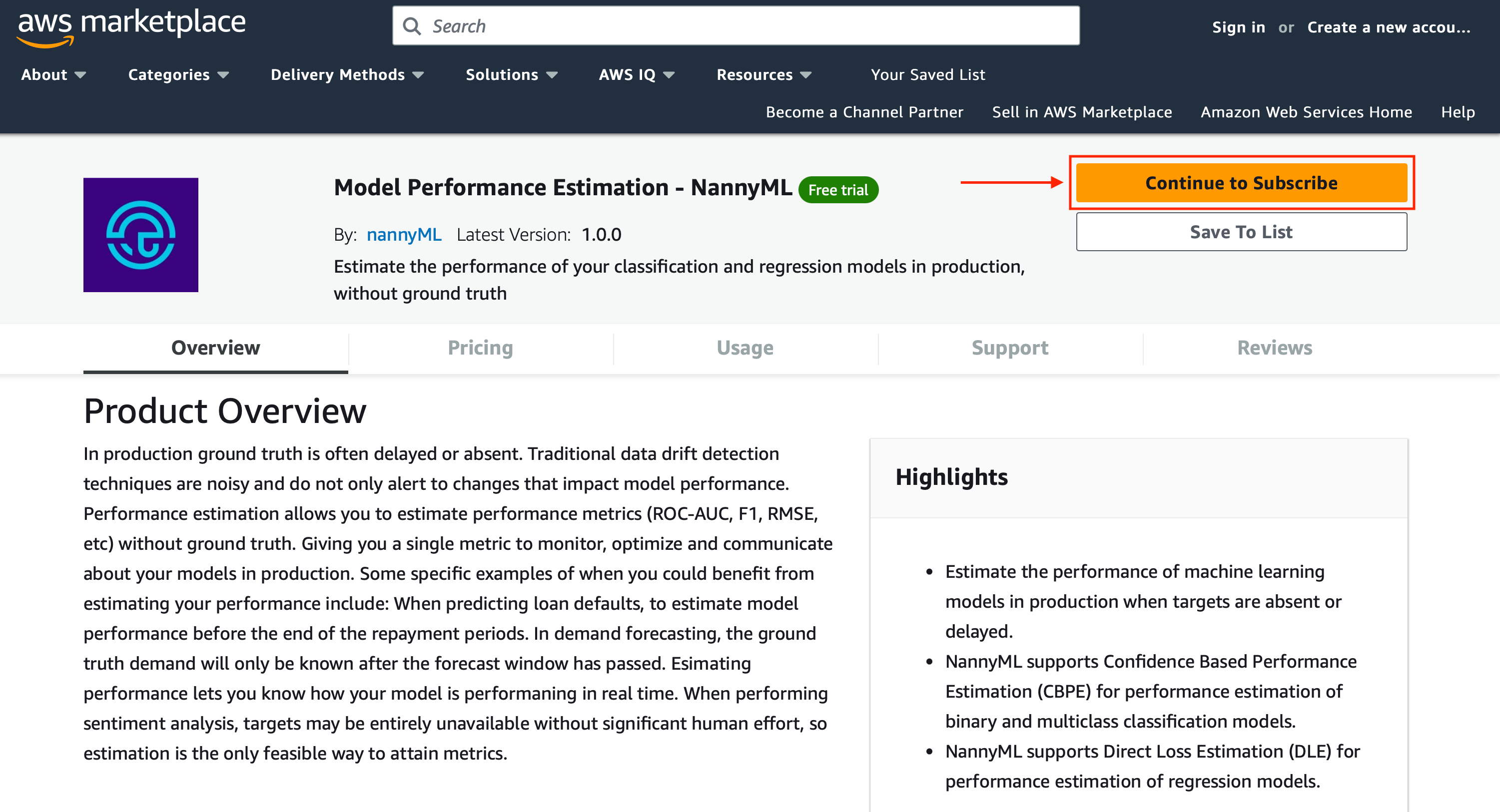This screenshot has width=1500, height=812.
Task: Switch to the Pricing tab
Action: click(x=480, y=348)
